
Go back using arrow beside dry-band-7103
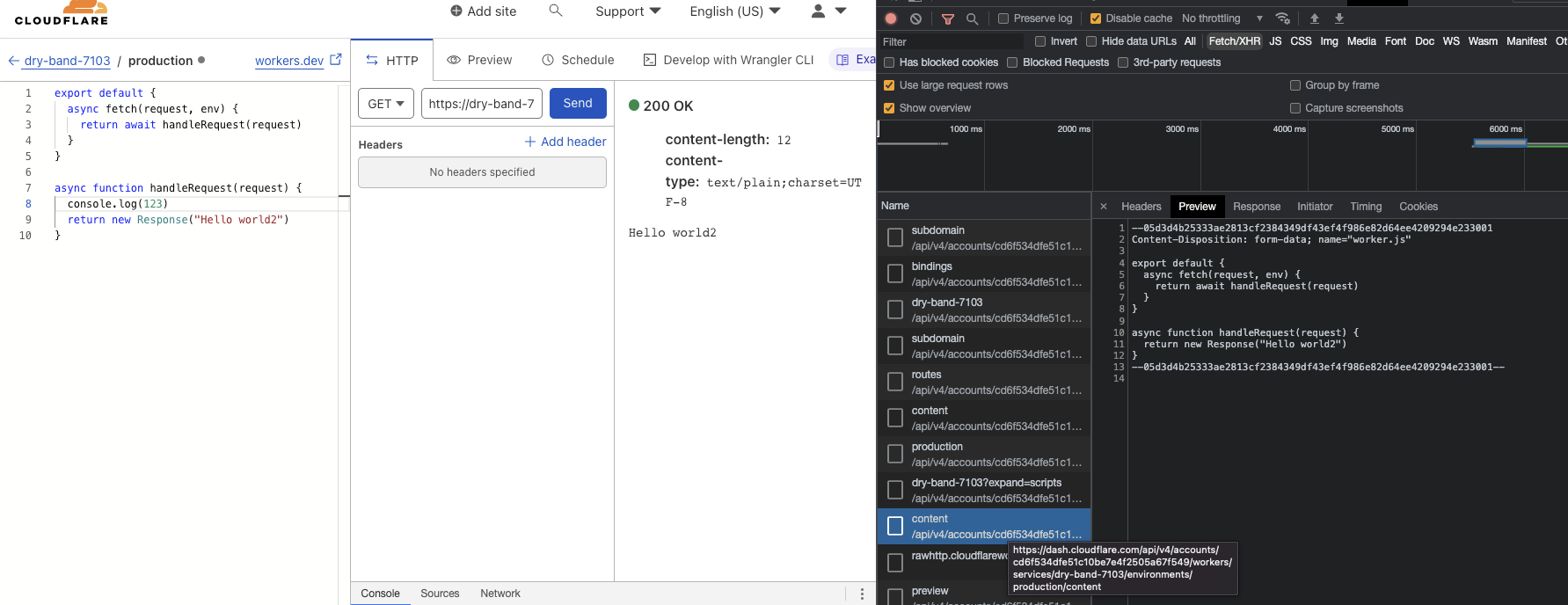click(13, 61)
